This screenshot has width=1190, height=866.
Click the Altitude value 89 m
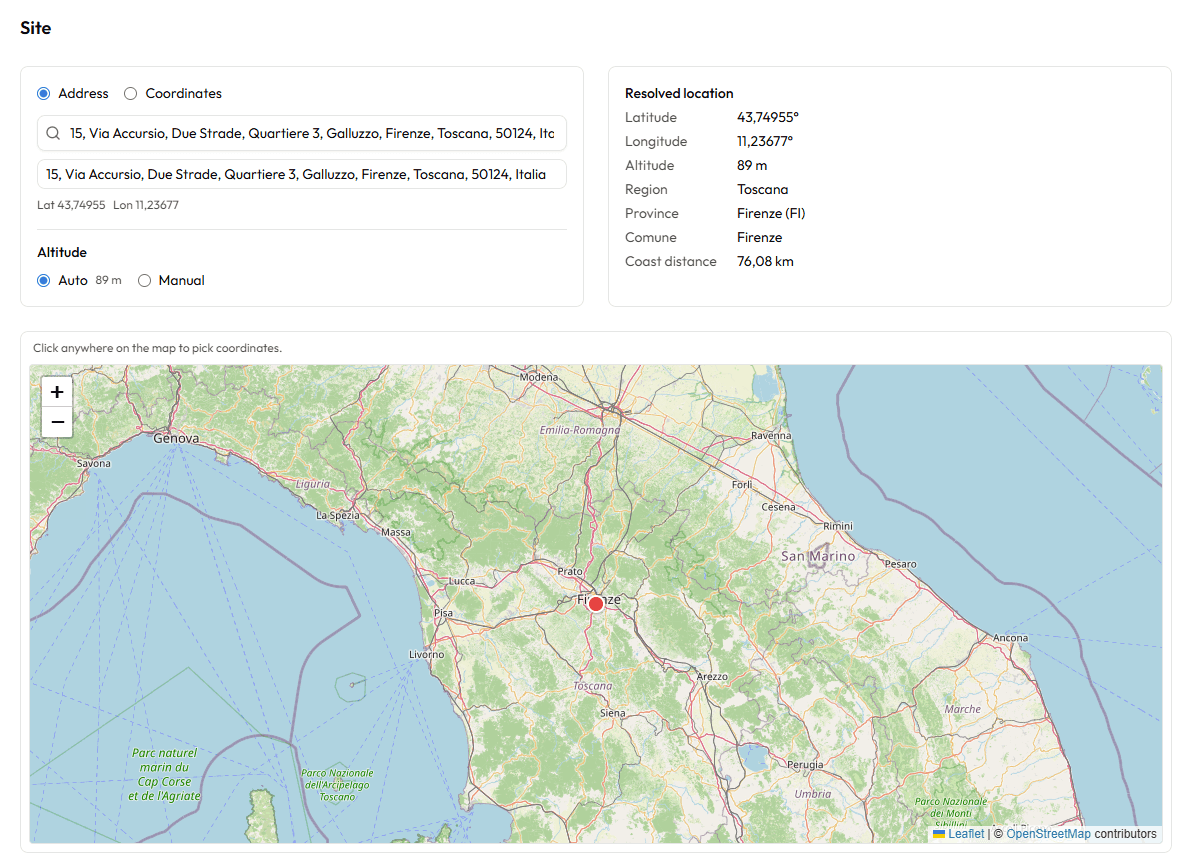tap(752, 165)
